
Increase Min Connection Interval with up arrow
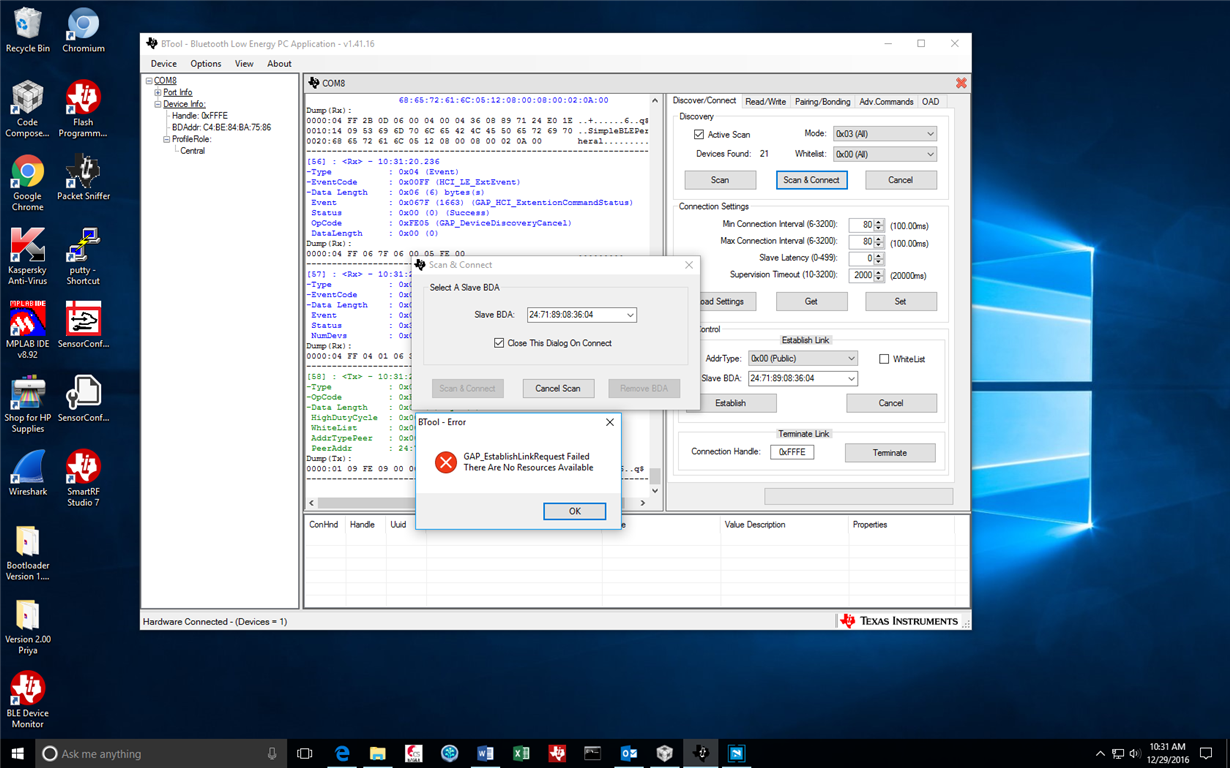coord(879,222)
